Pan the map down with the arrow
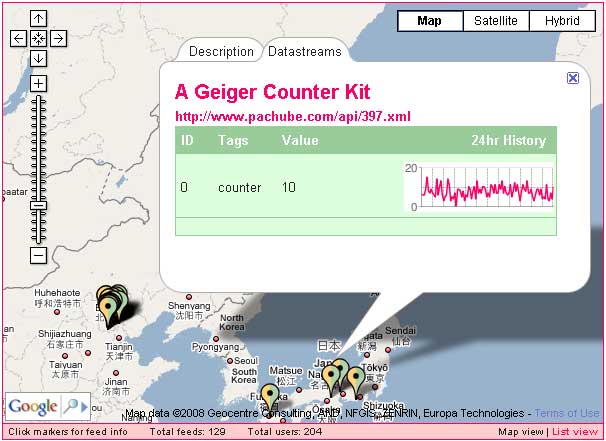606x441 pixels. [38, 58]
